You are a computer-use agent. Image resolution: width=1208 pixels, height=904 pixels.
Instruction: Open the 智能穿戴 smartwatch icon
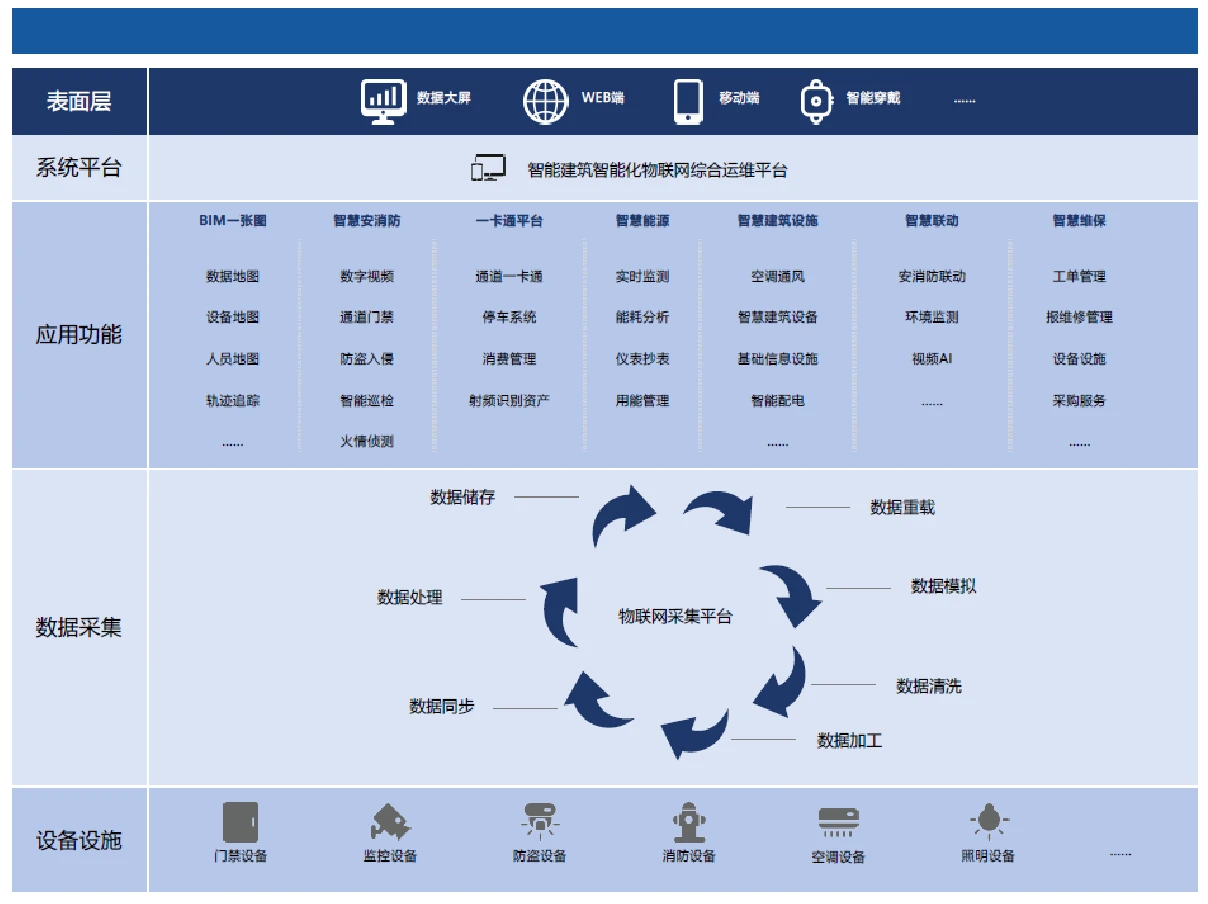(816, 101)
